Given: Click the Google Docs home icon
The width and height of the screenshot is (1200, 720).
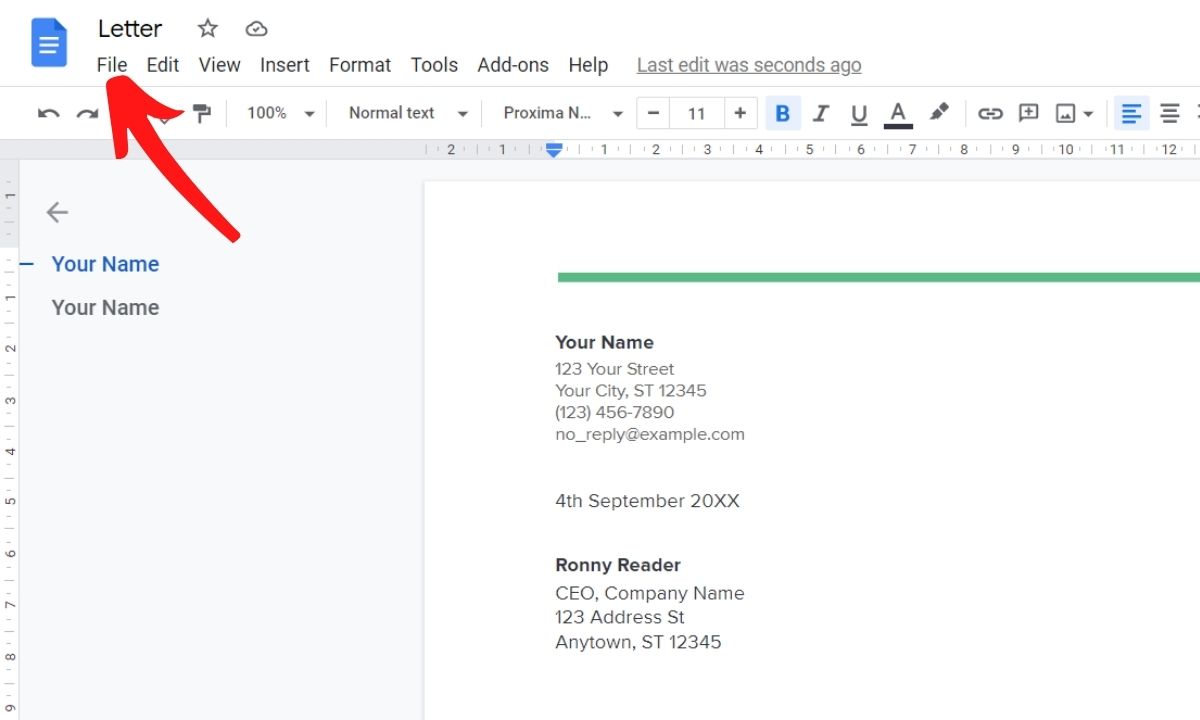Looking at the screenshot, I should 49,43.
